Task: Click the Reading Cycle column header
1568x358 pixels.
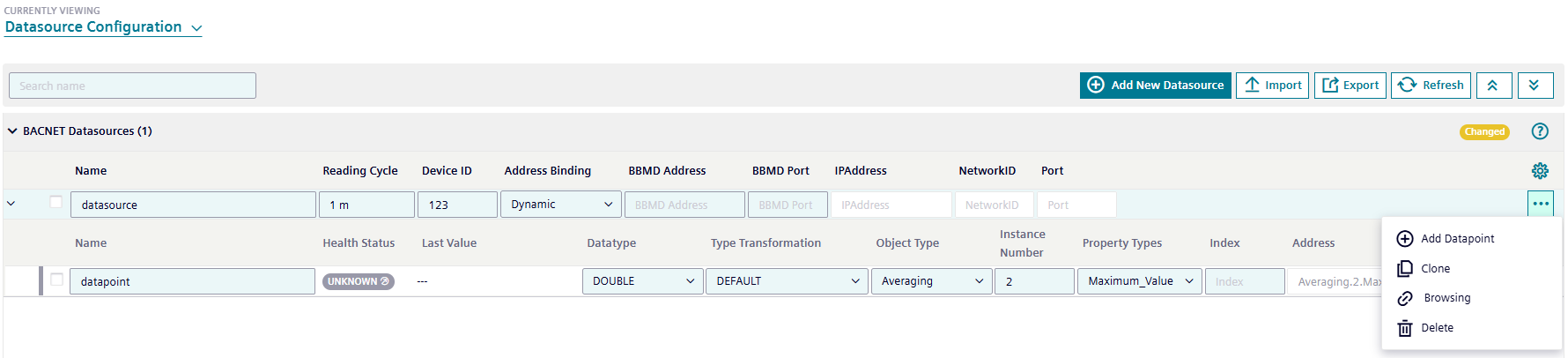Action: pos(360,171)
